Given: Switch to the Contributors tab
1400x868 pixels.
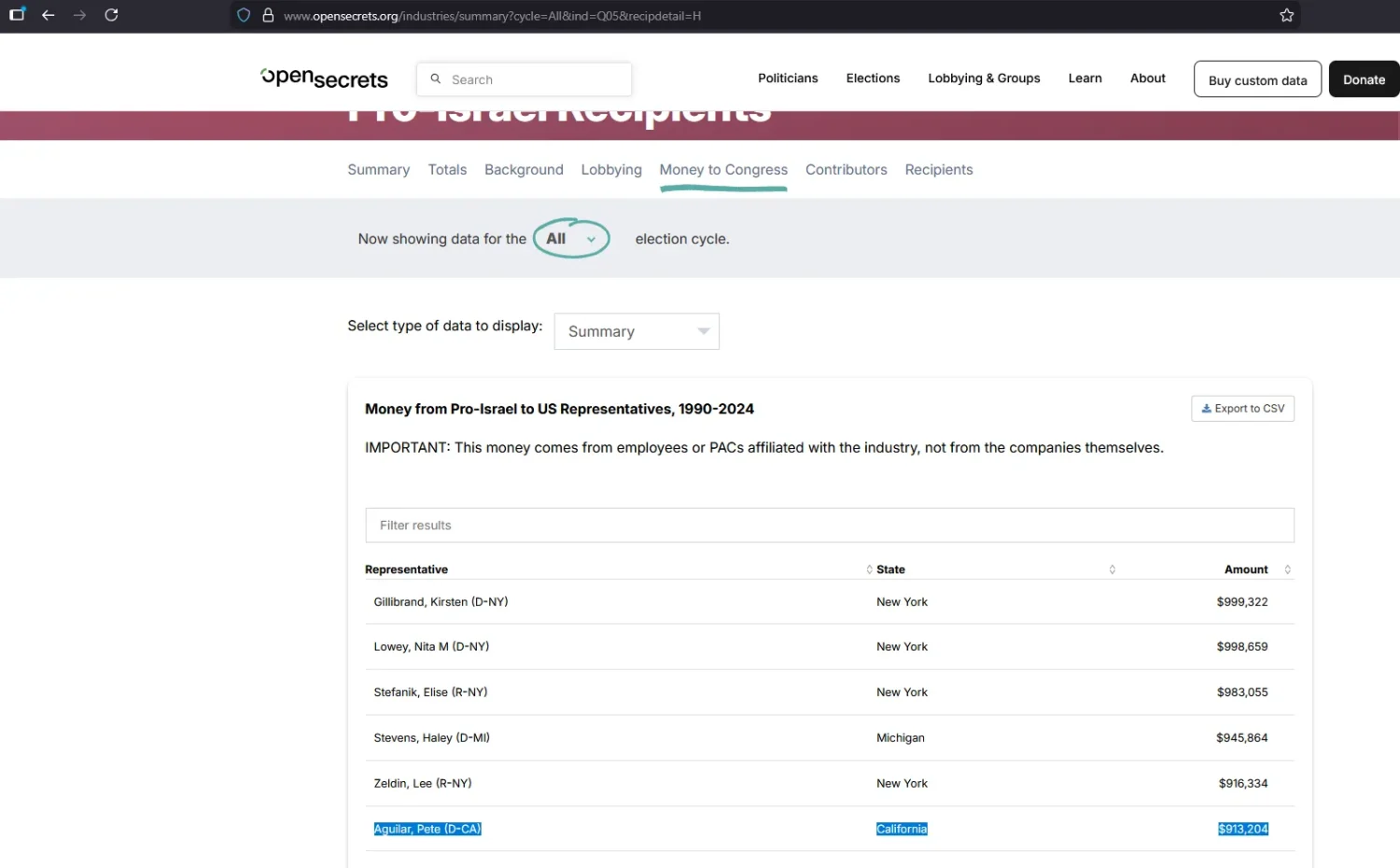Looking at the screenshot, I should (x=846, y=170).
